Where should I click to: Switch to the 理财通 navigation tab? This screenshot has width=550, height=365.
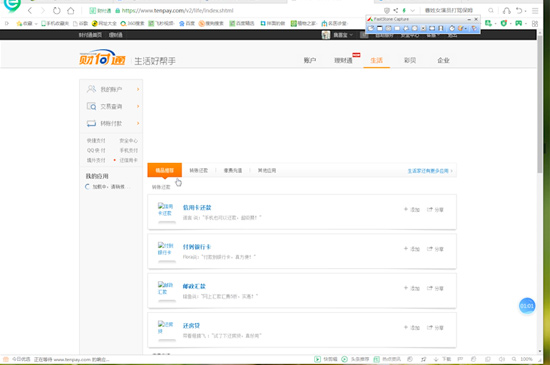click(x=343, y=60)
